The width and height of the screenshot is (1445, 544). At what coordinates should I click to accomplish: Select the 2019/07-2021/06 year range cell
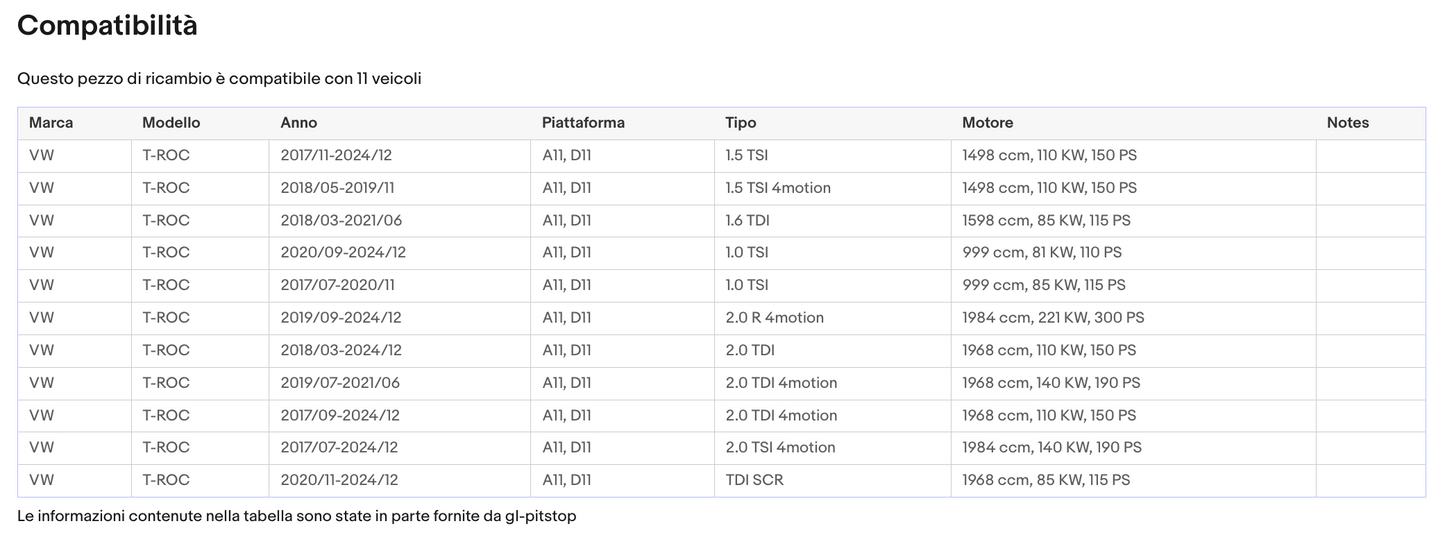340,383
